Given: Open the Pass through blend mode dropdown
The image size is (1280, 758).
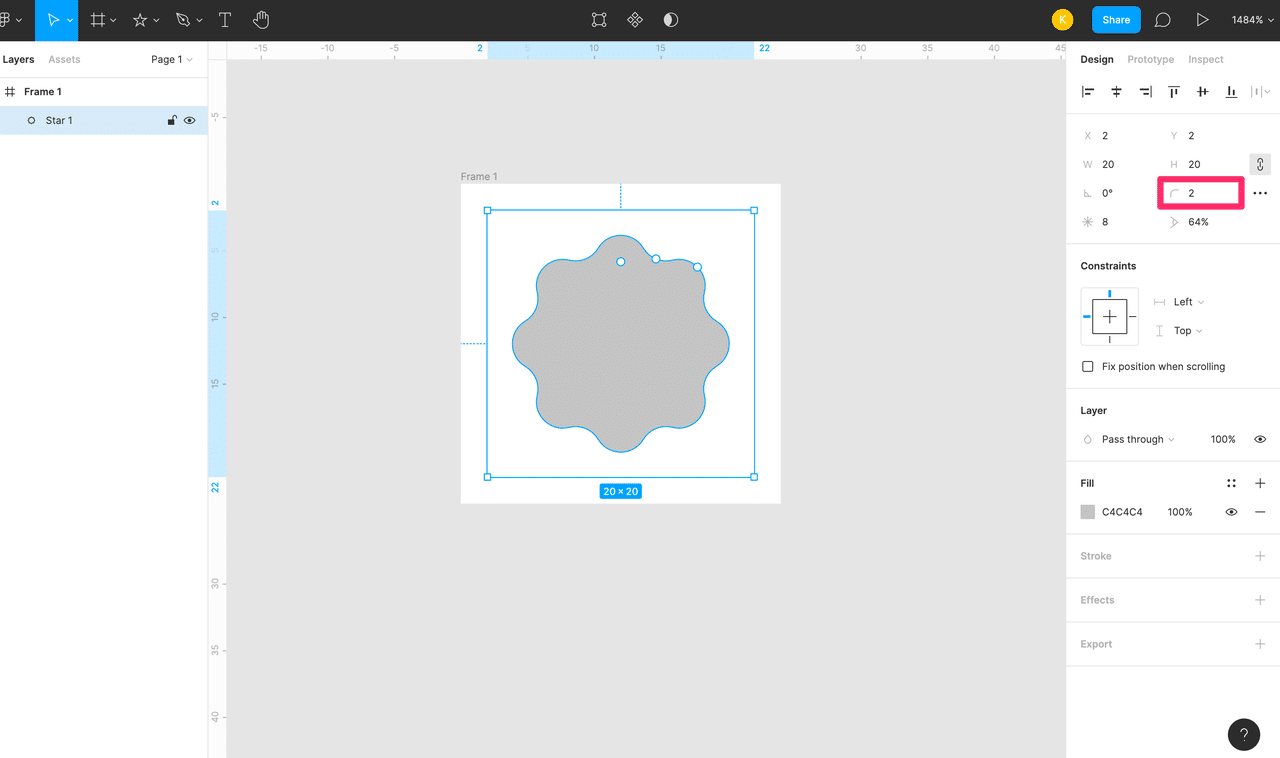Looking at the screenshot, I should click(x=1138, y=439).
